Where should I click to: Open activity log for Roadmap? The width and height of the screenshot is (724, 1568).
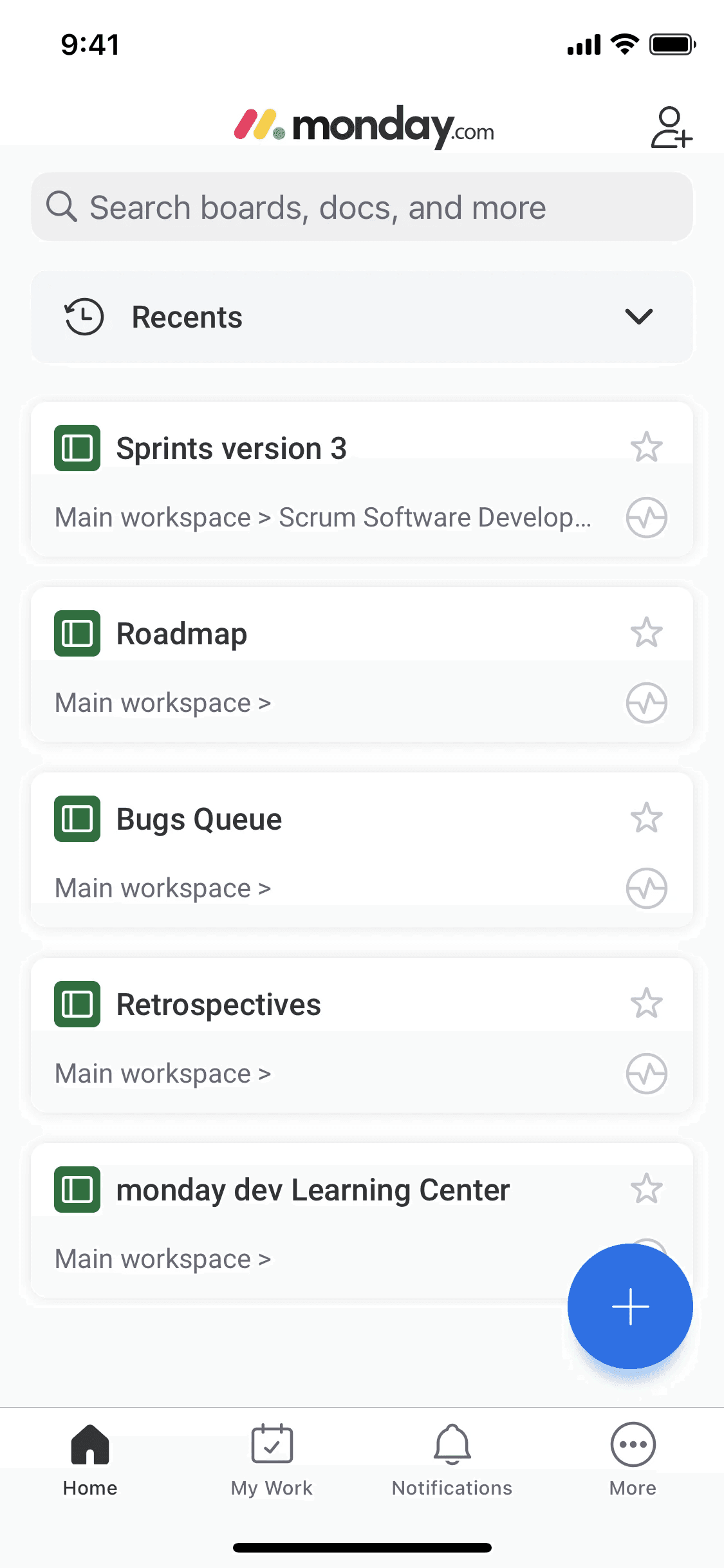point(646,703)
